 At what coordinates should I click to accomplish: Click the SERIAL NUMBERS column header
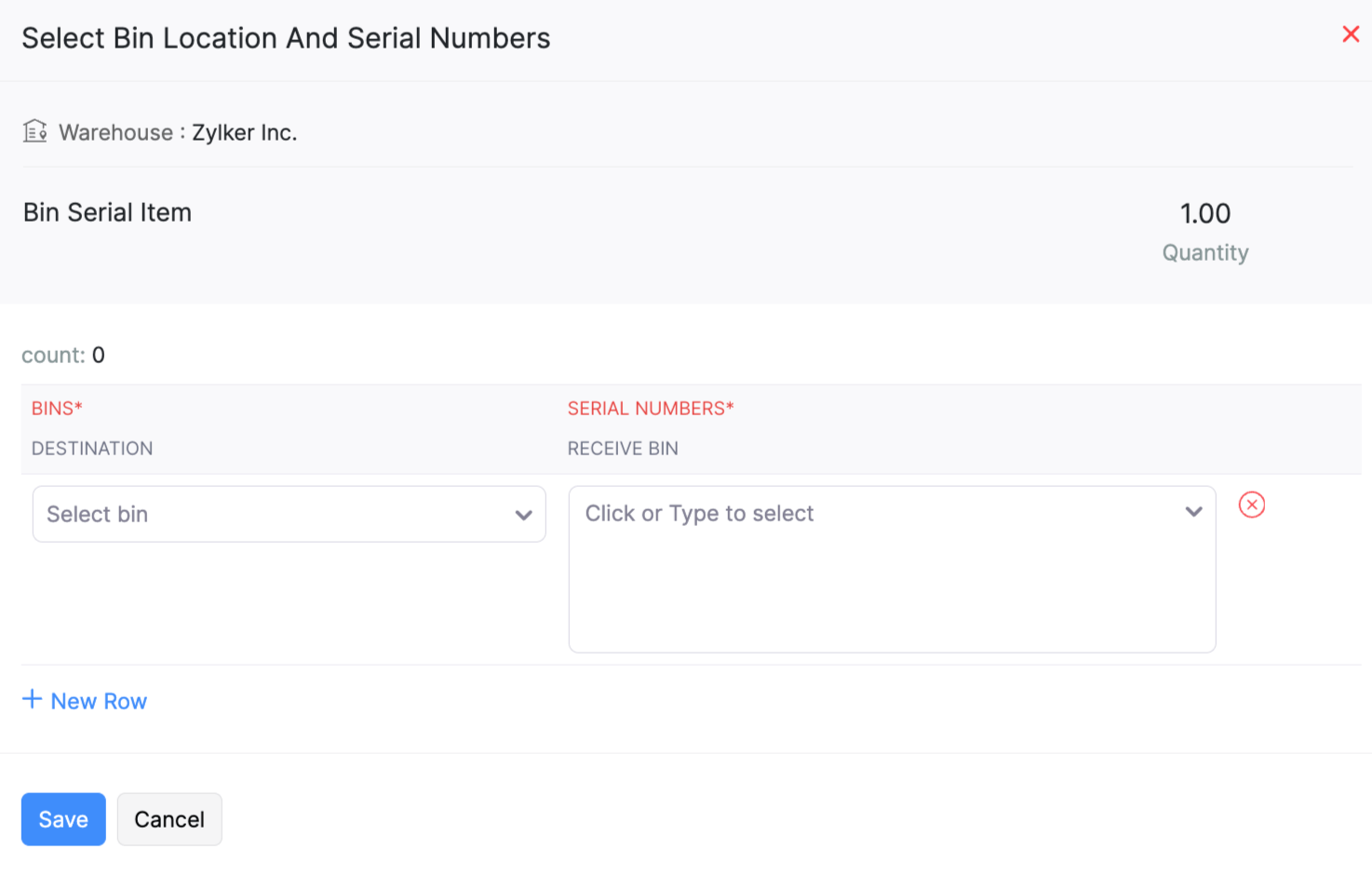(651, 409)
